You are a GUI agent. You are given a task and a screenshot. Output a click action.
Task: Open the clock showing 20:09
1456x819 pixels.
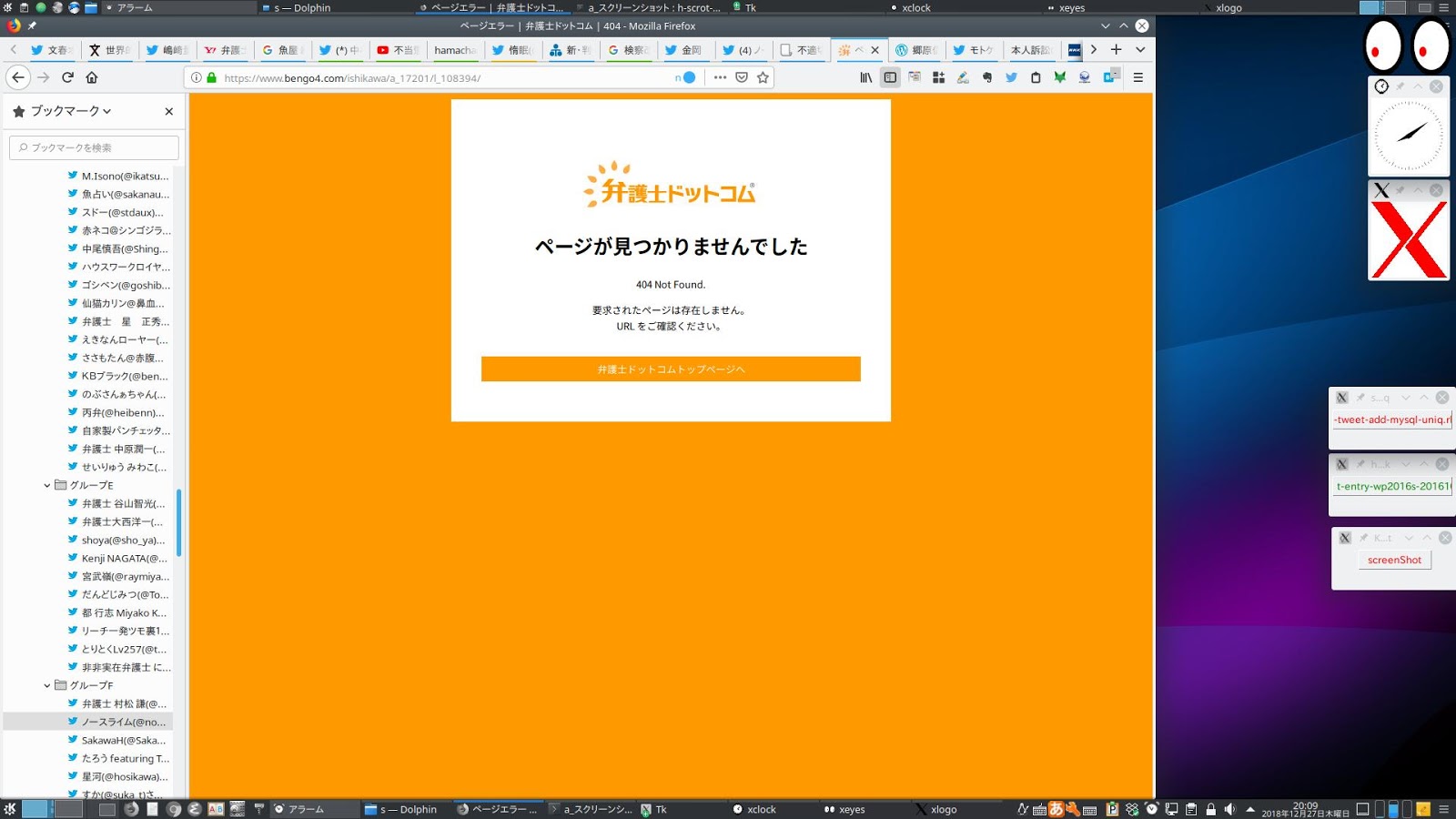point(1306,809)
